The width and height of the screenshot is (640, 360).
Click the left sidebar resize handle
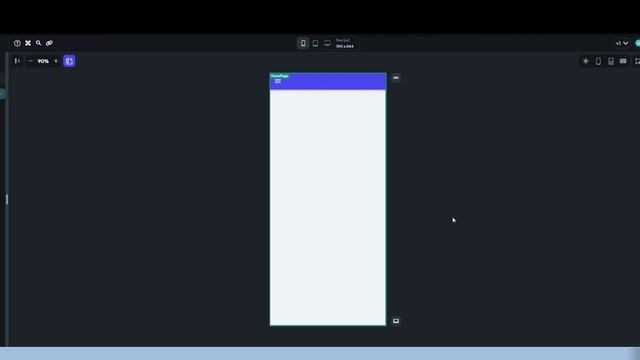pyautogui.click(x=7, y=200)
